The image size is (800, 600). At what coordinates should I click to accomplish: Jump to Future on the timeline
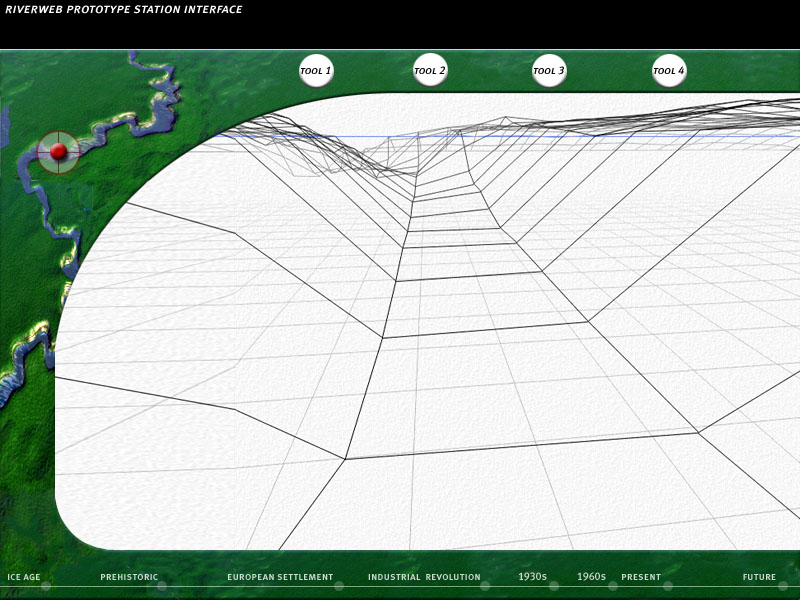(x=759, y=577)
